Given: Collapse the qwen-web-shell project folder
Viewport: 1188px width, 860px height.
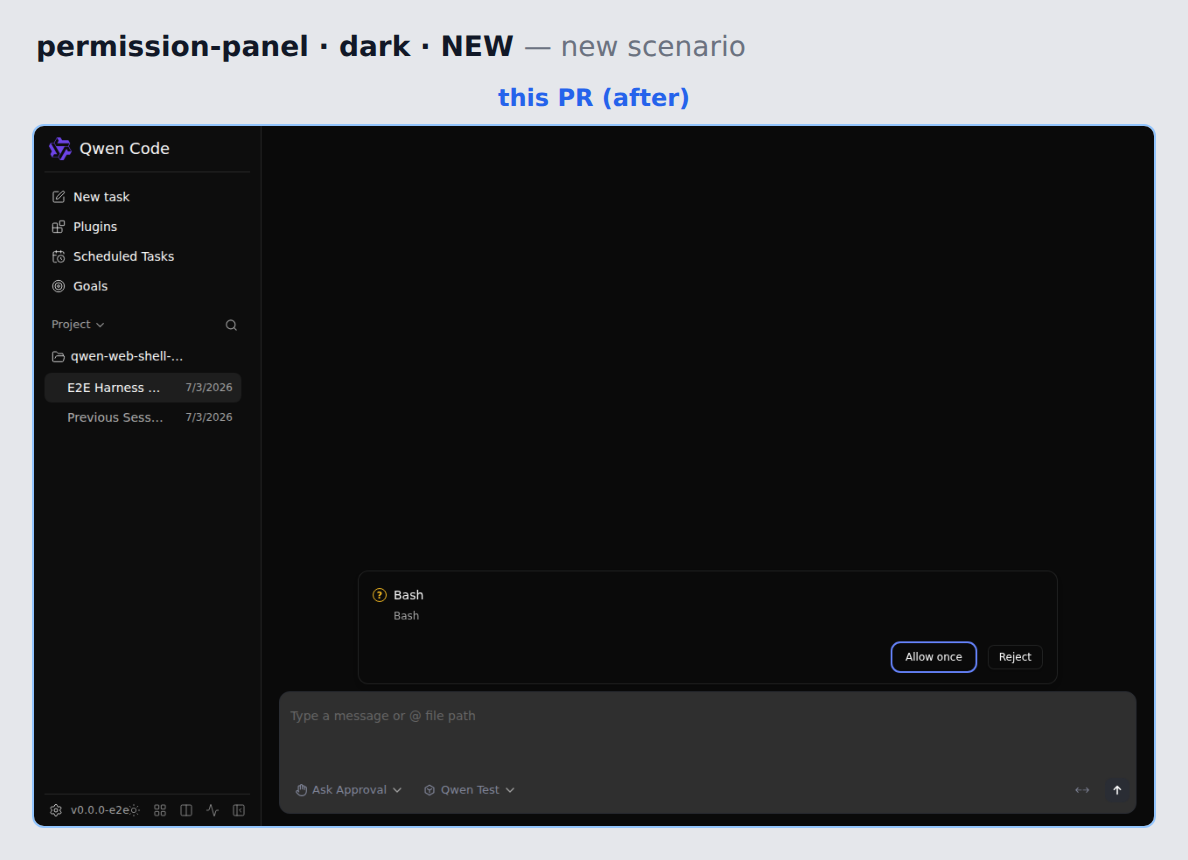Looking at the screenshot, I should pos(117,356).
